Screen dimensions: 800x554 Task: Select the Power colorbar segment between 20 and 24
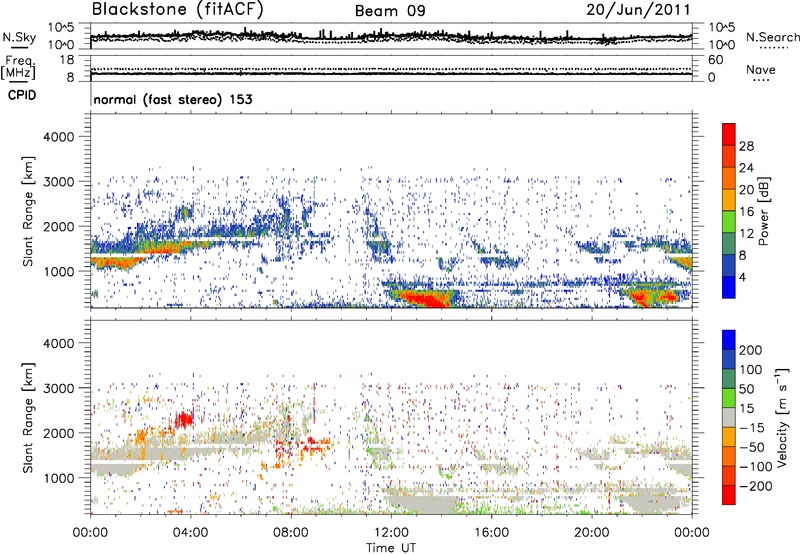click(729, 178)
